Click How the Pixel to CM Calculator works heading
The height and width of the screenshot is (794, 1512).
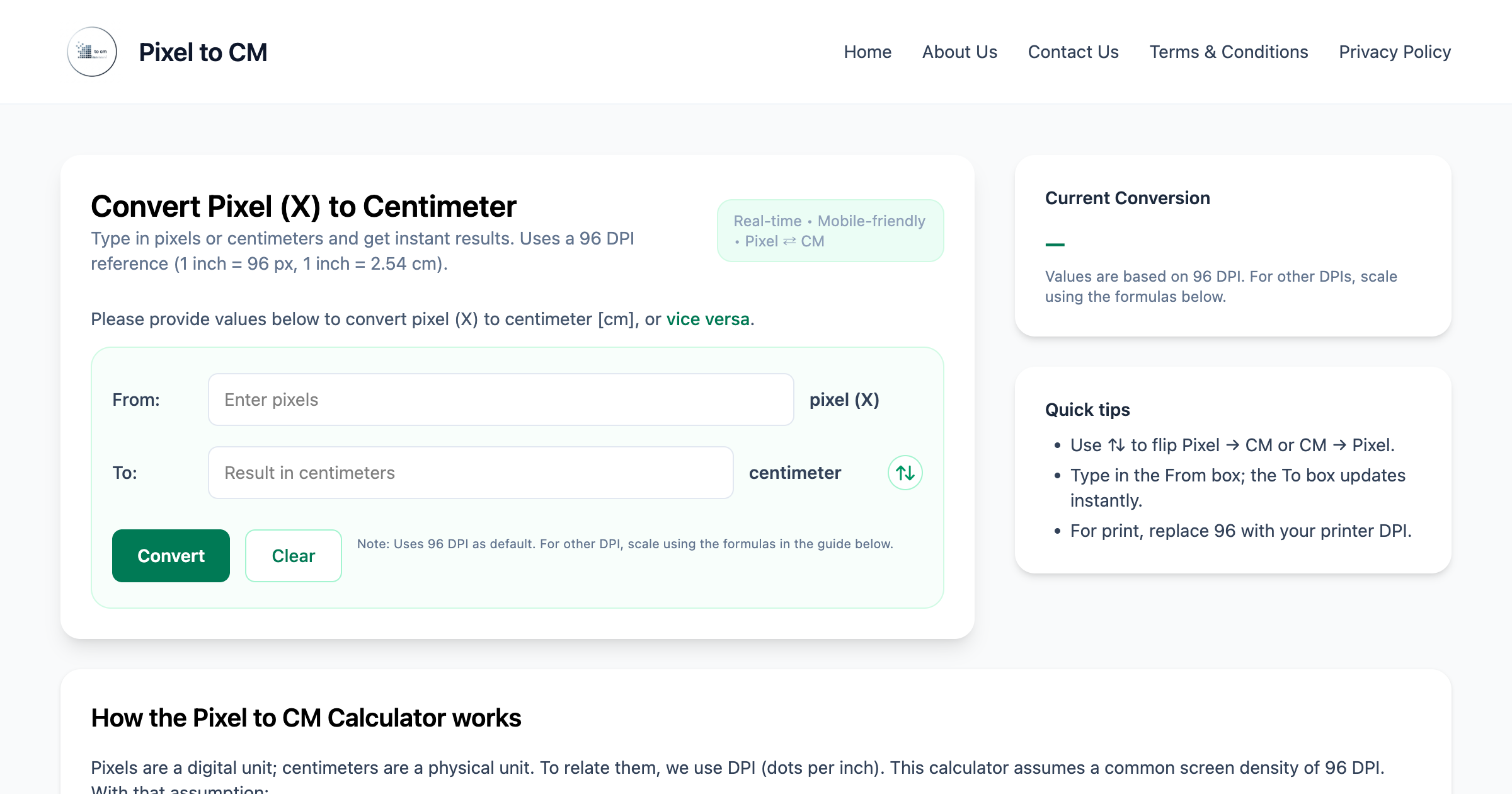306,718
